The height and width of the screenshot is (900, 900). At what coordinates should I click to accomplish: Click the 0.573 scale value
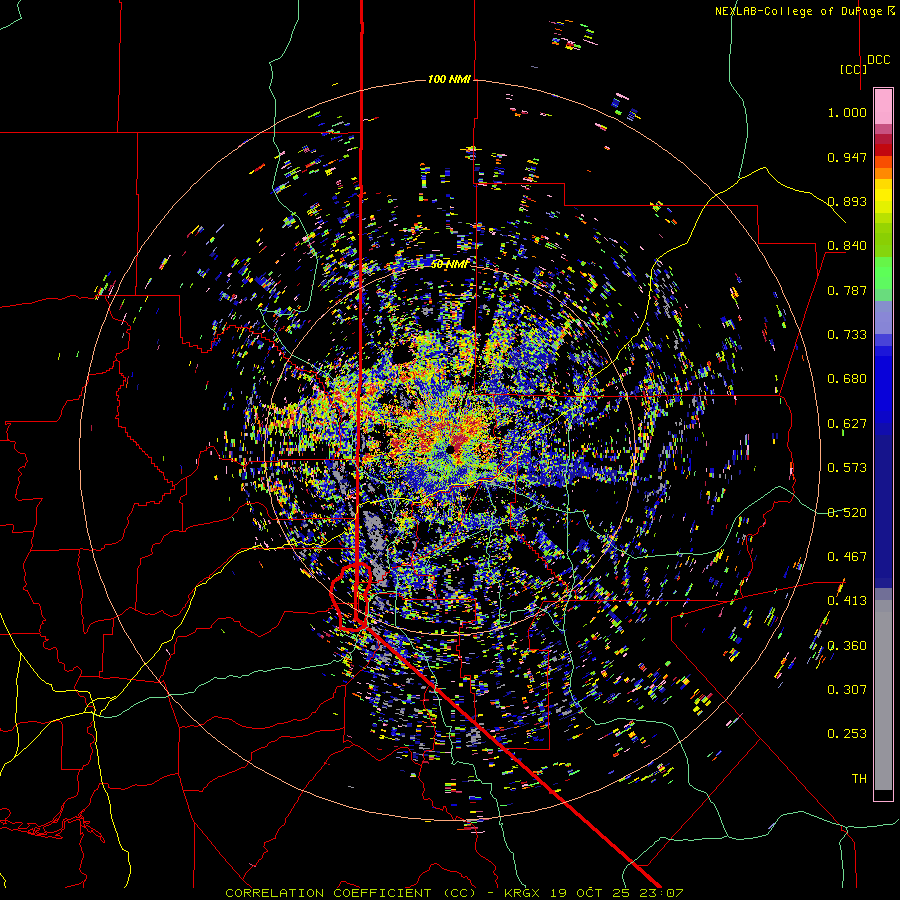point(847,468)
